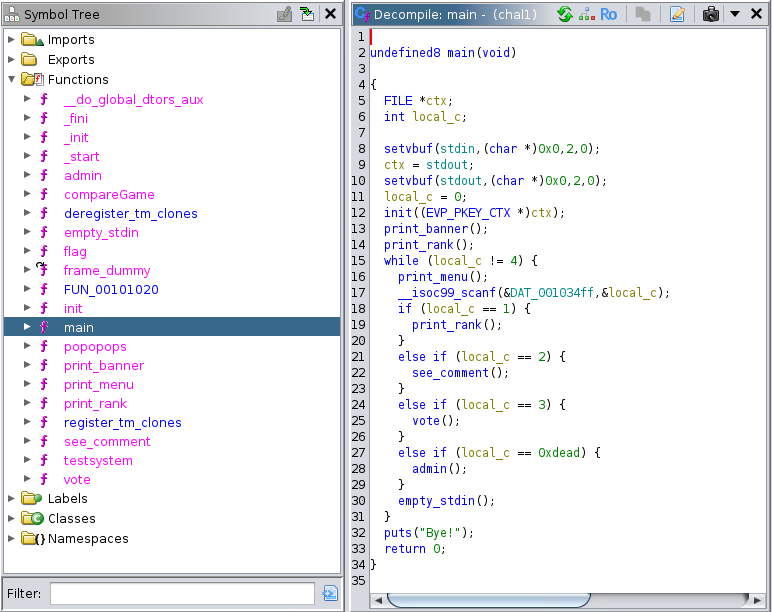Click the Symbol Tree Filter text field
The width and height of the screenshot is (772, 612).
[x=182, y=593]
